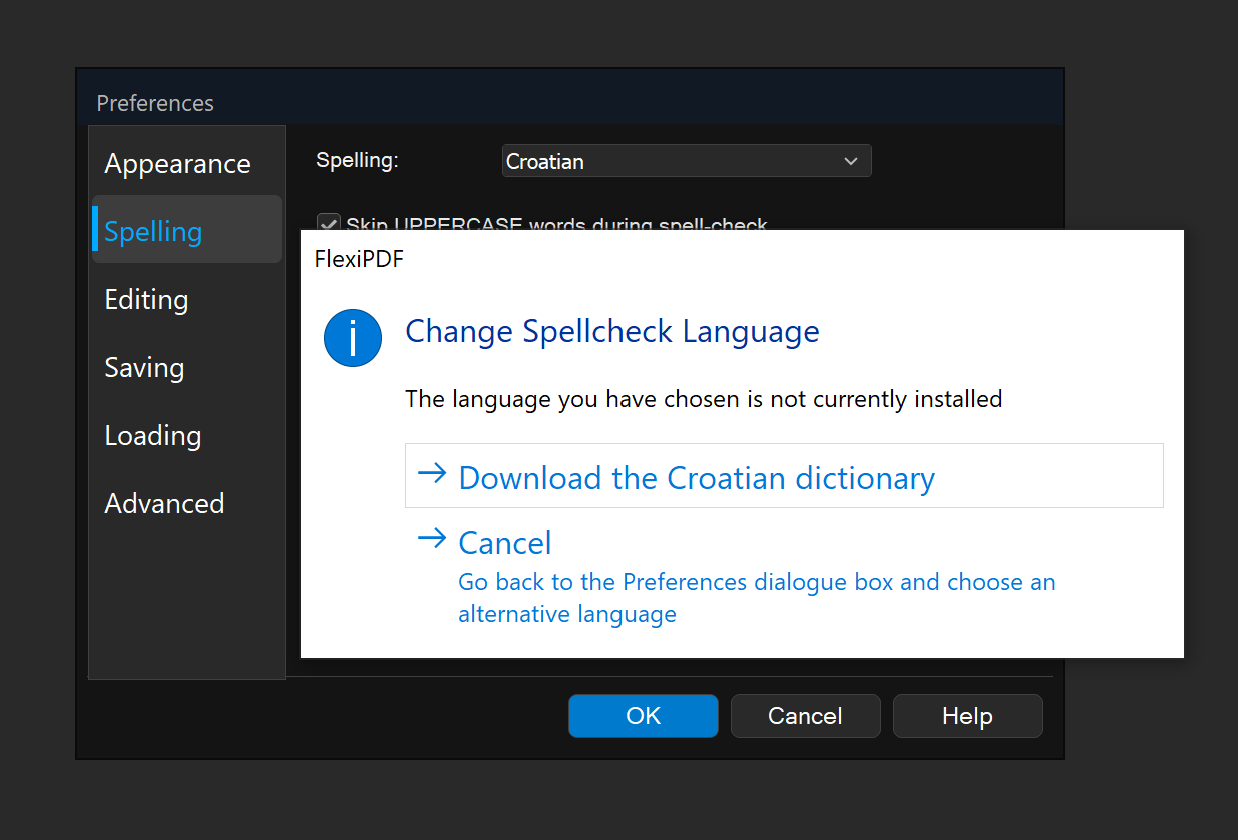Open Help from the Preferences dialog
Viewport: 1238px width, 840px height.
click(x=967, y=716)
